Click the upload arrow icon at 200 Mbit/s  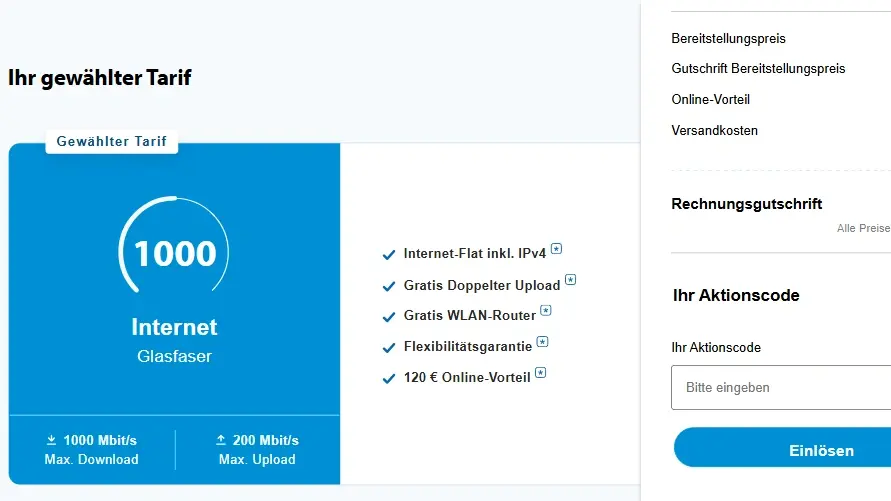point(221,440)
